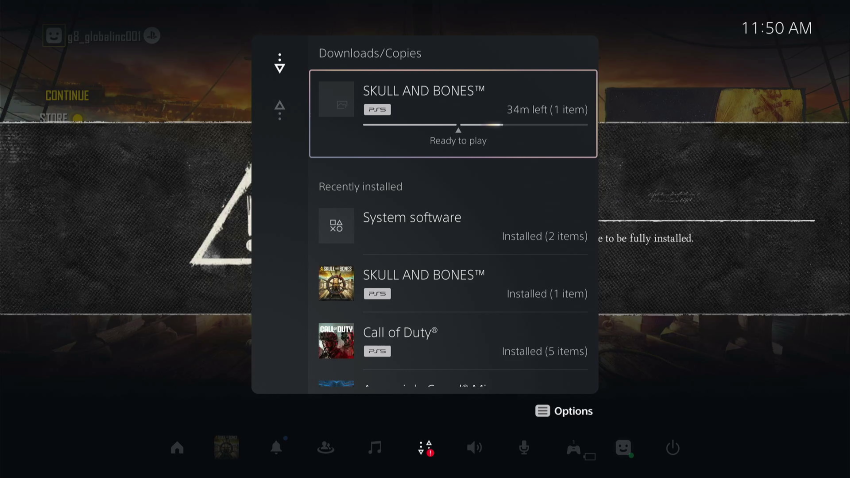Click the 11:50 AM clock
Viewport: 850px width, 478px height.
pyautogui.click(x=776, y=28)
